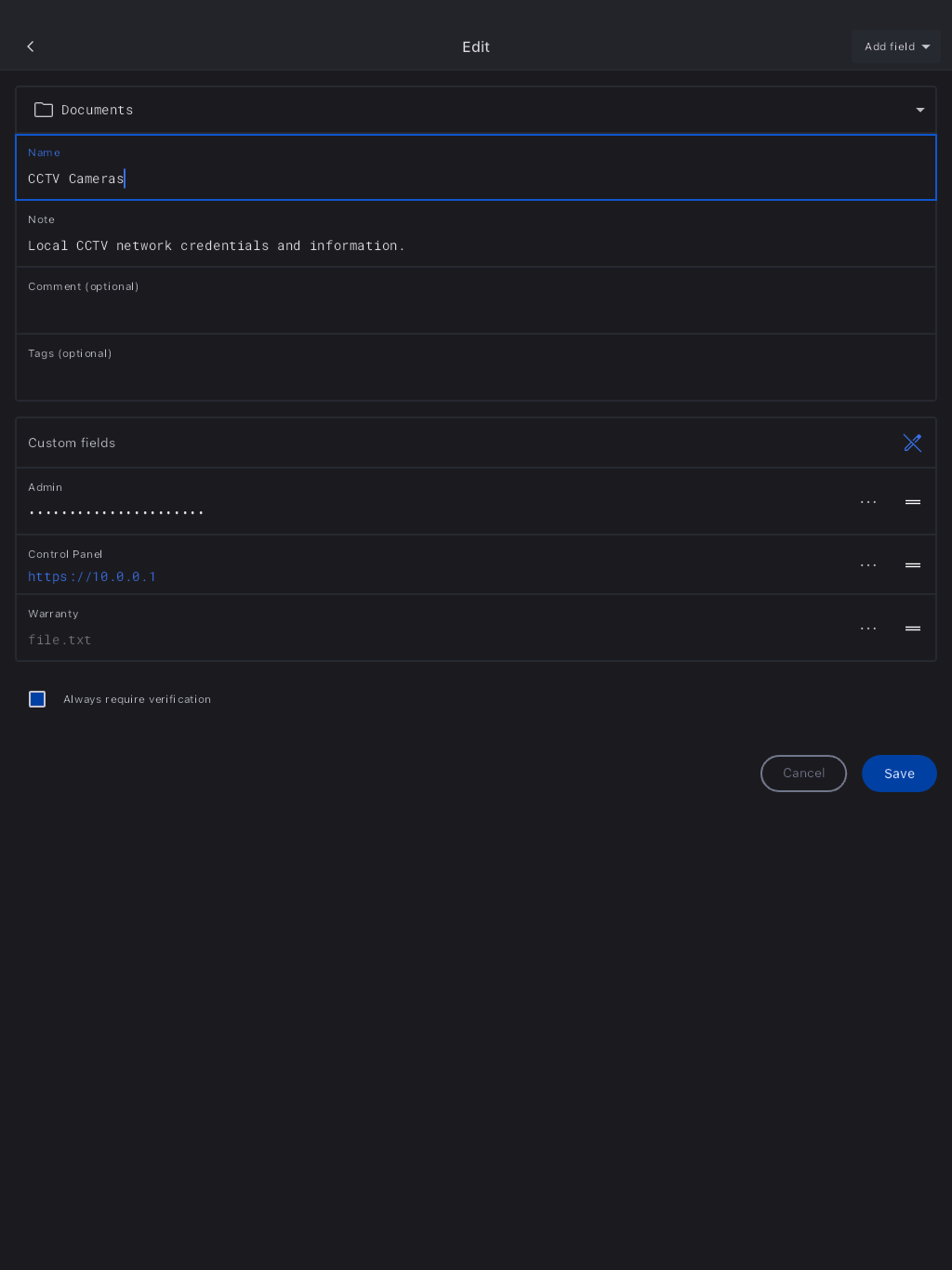The image size is (952, 1270).
Task: Click the hidden Admin password field
Action: [116, 512]
